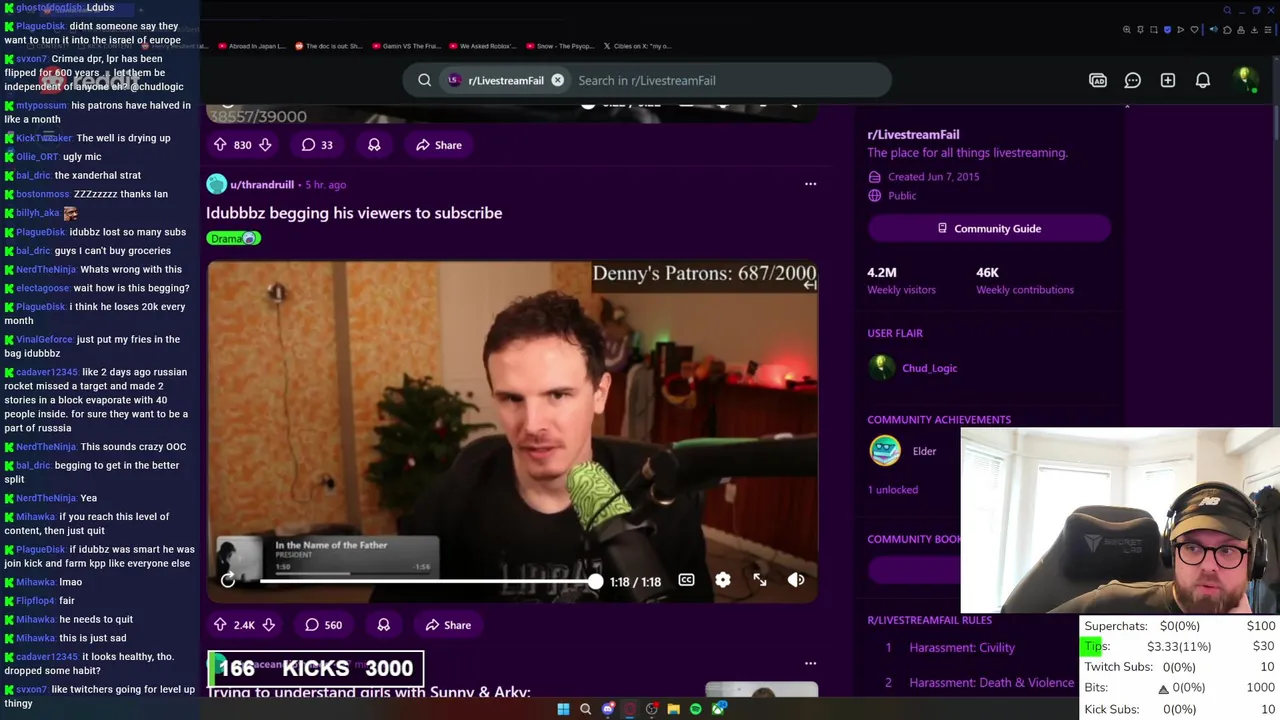Switch to The doc is out tab
Viewport: 1280px width, 720px height.
pos(327,46)
